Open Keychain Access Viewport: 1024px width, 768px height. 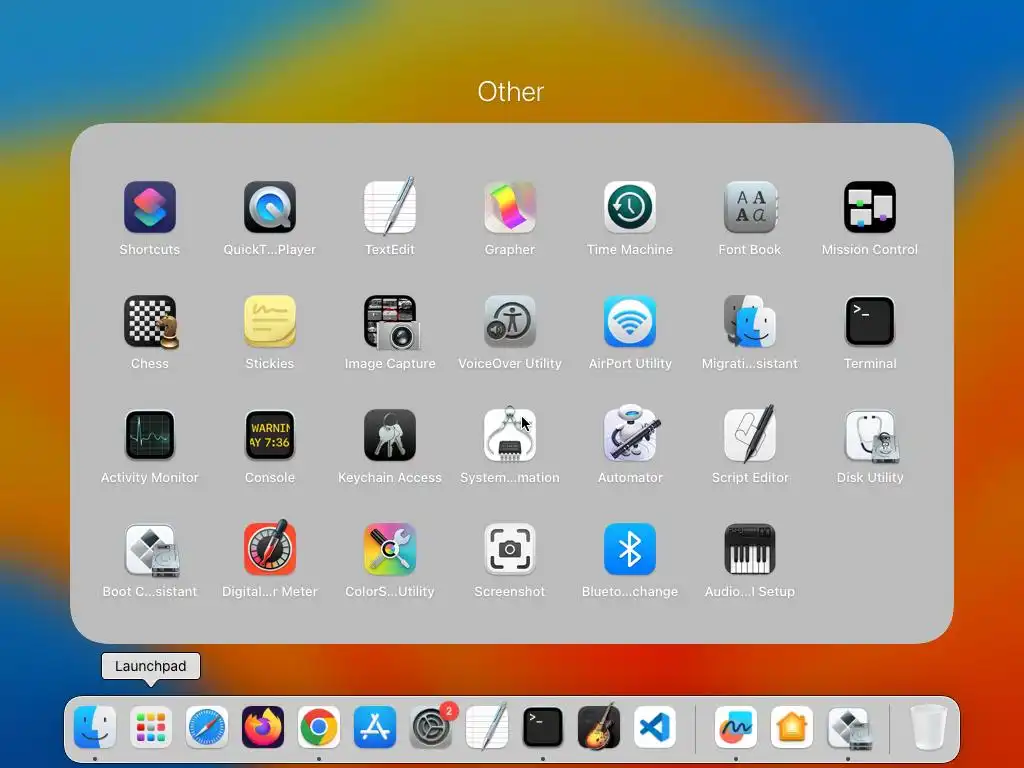tap(390, 435)
